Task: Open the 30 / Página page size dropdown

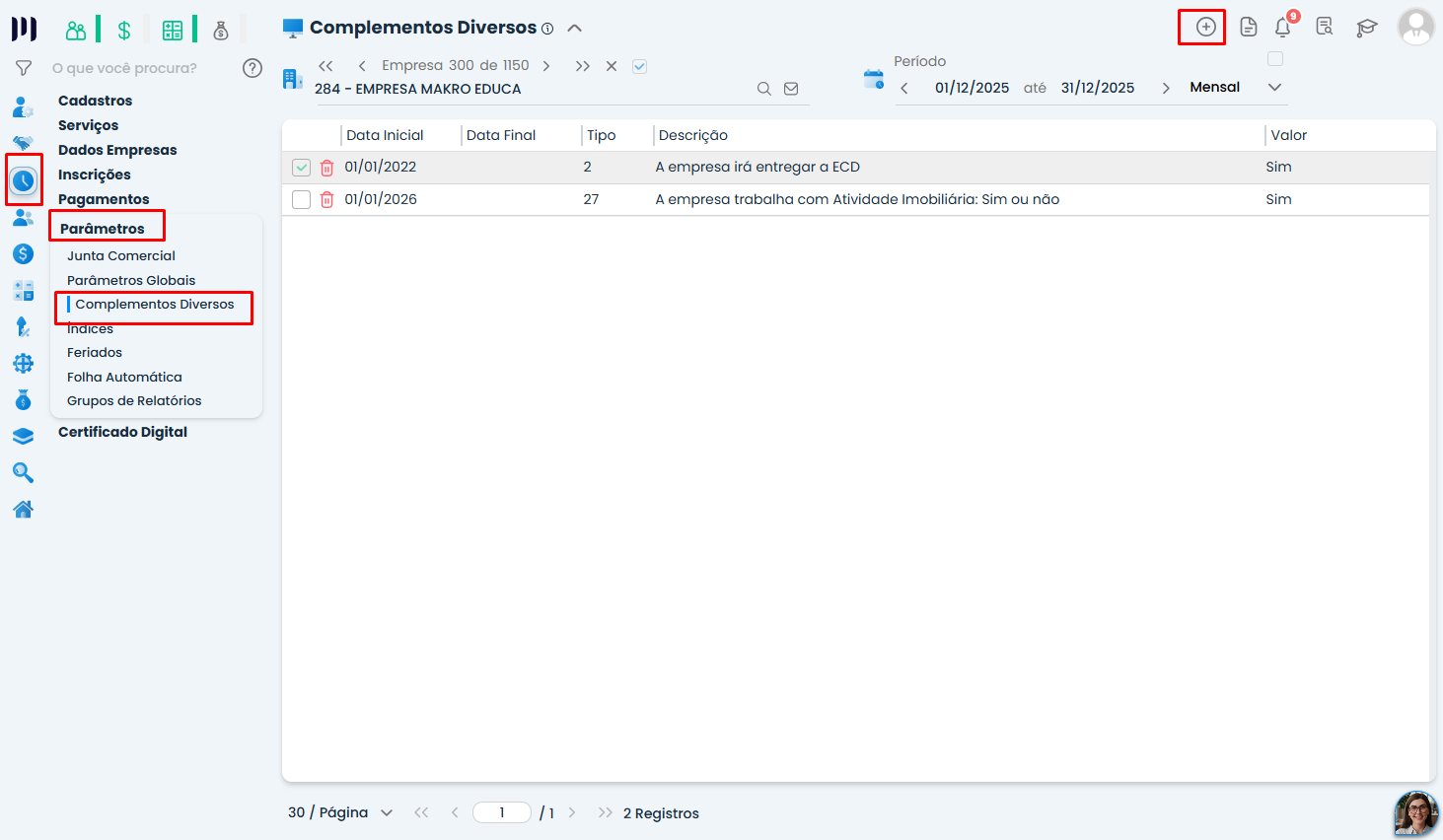Action: [x=340, y=813]
